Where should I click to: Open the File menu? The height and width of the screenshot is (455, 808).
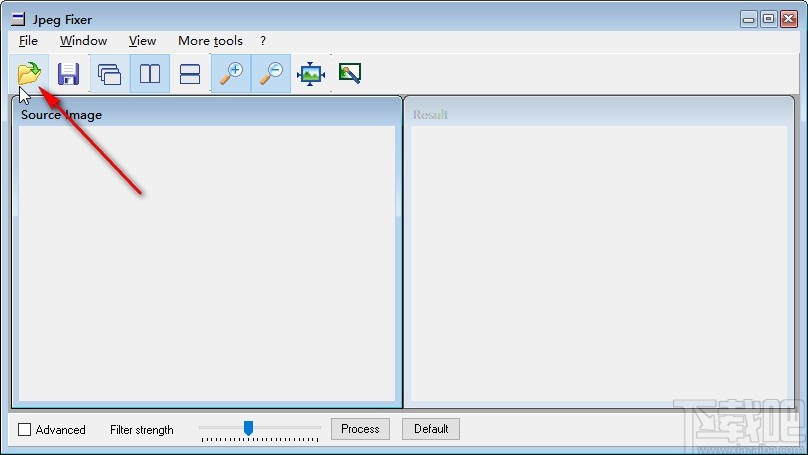pyautogui.click(x=28, y=41)
